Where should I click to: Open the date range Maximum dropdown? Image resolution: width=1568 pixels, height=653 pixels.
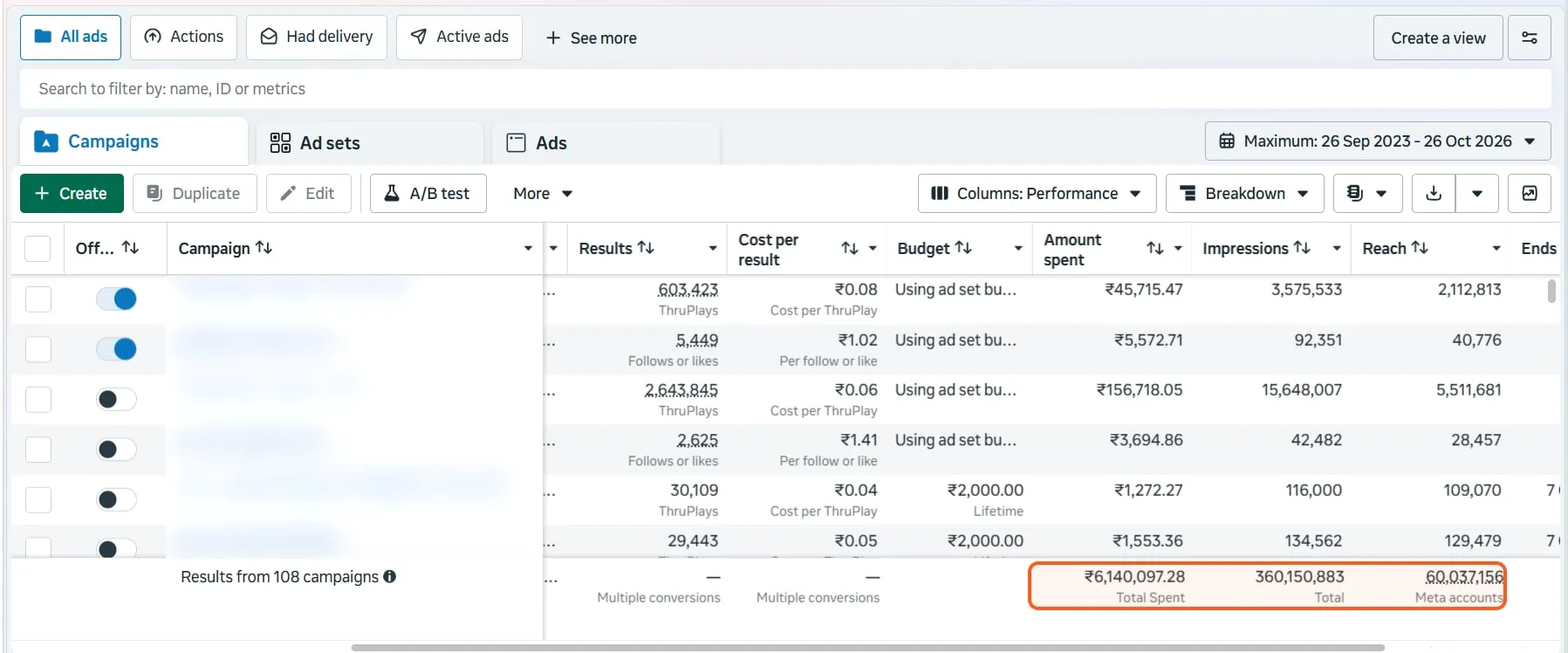pos(1378,141)
